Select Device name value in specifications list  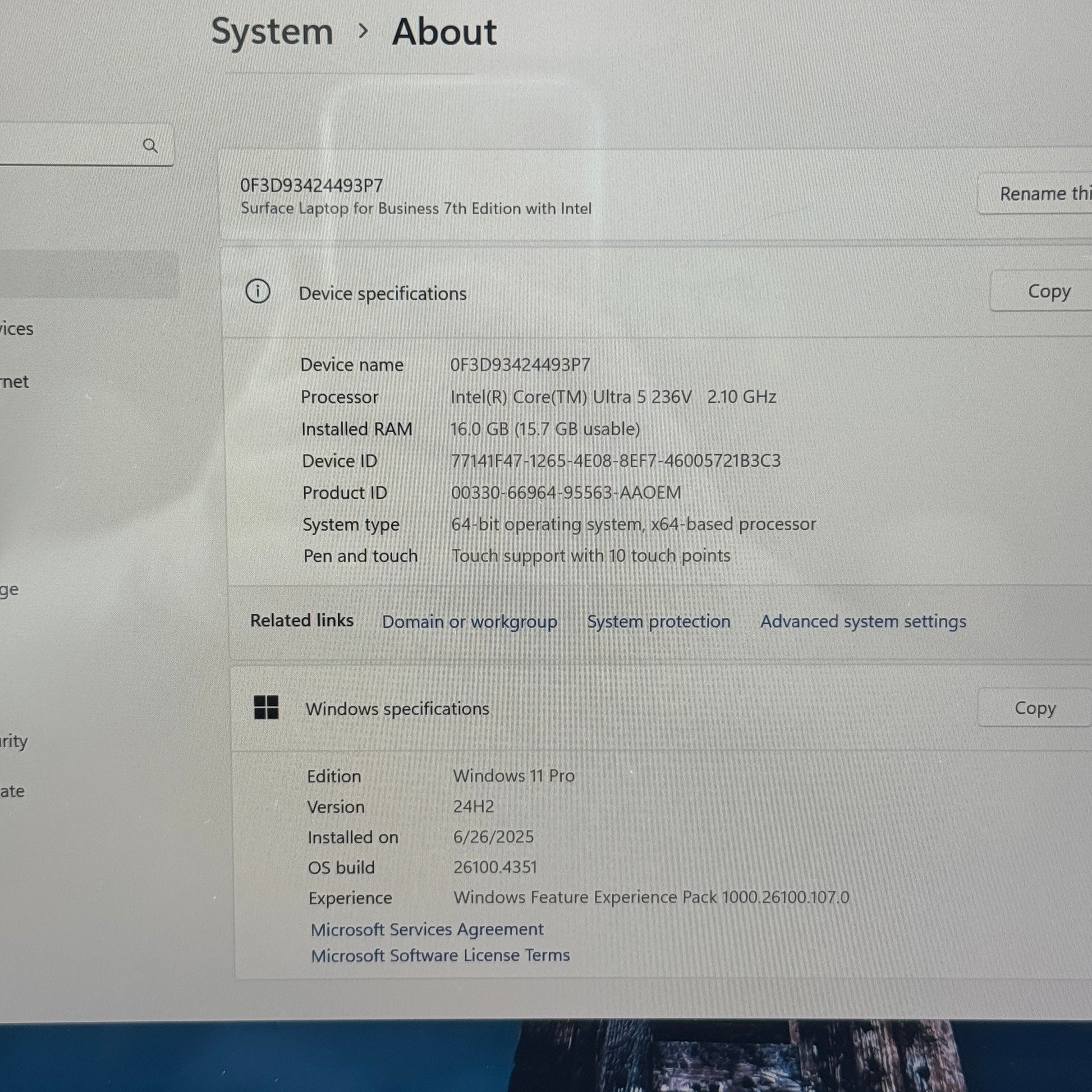tap(520, 365)
